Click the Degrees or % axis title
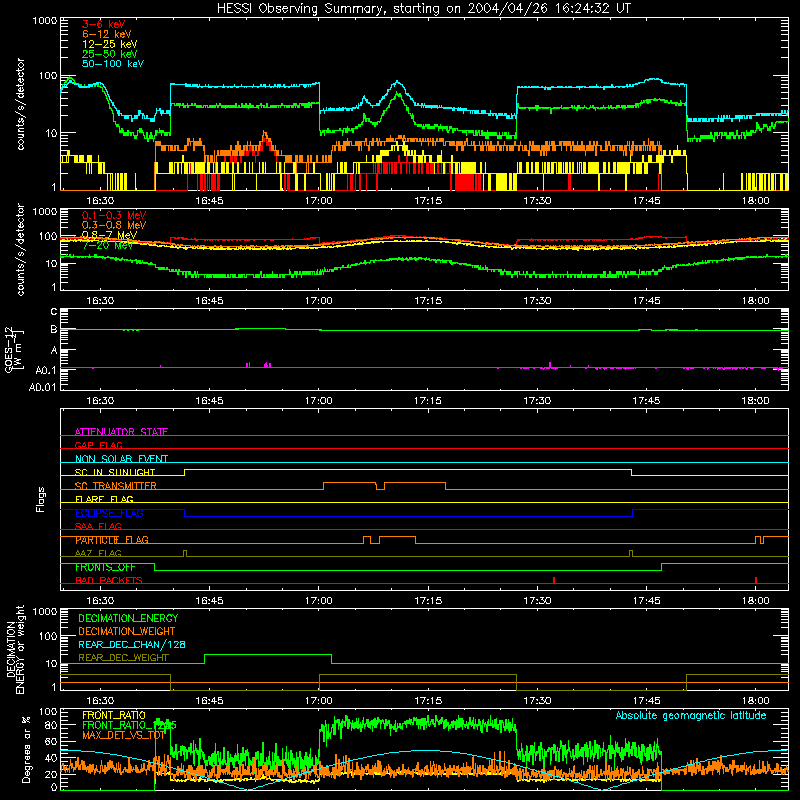 (x=26, y=749)
